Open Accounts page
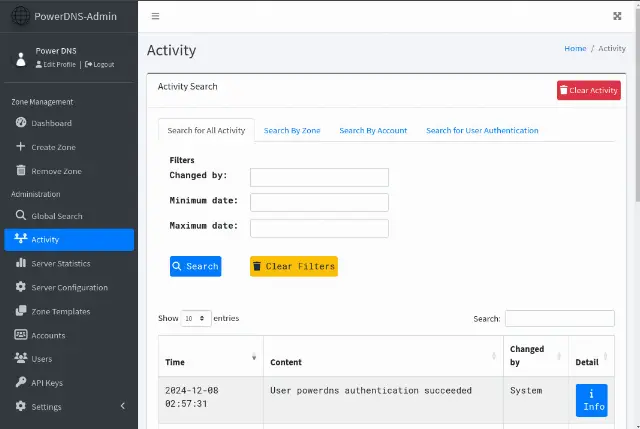 click(69, 335)
